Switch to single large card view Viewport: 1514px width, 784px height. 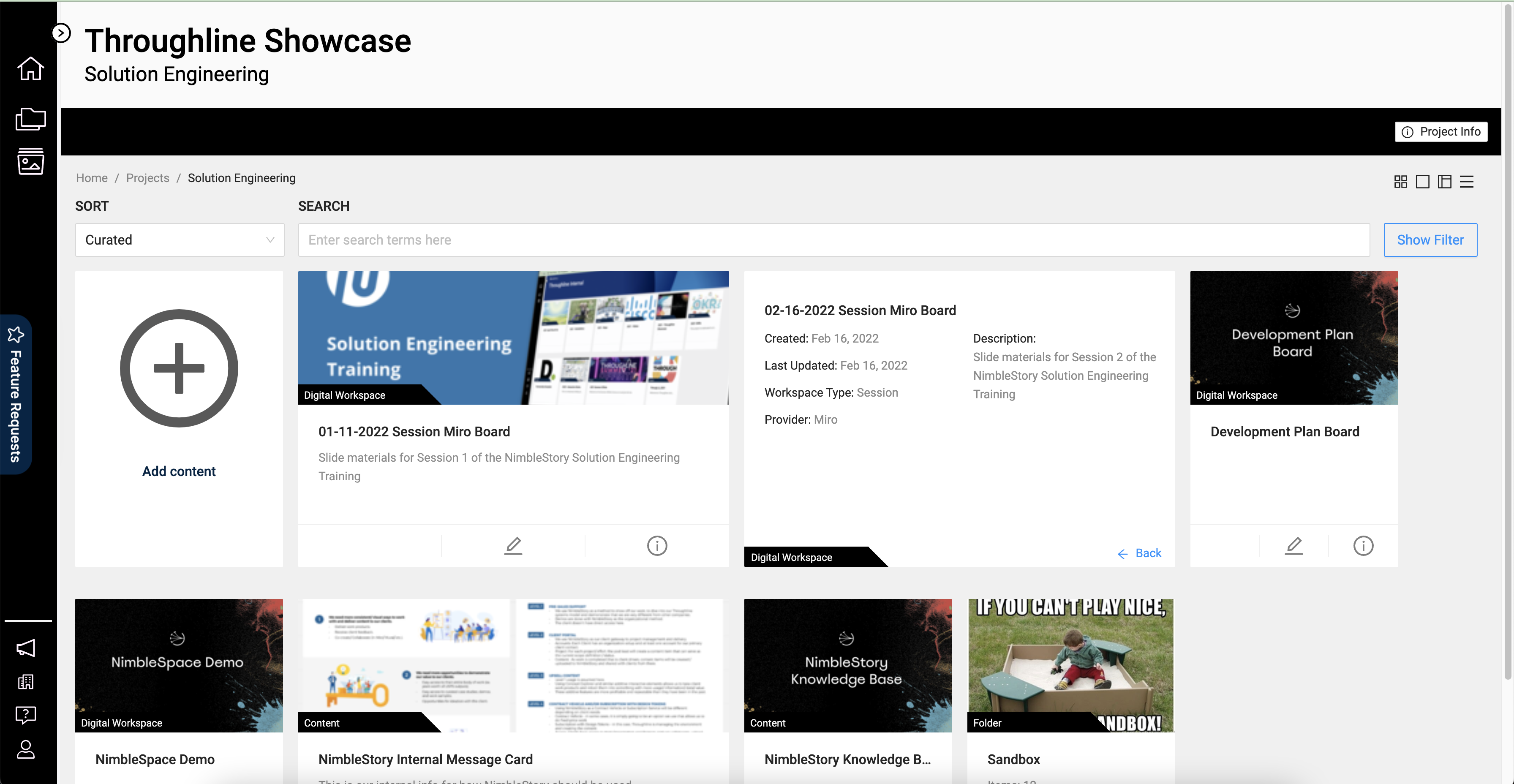[1422, 182]
